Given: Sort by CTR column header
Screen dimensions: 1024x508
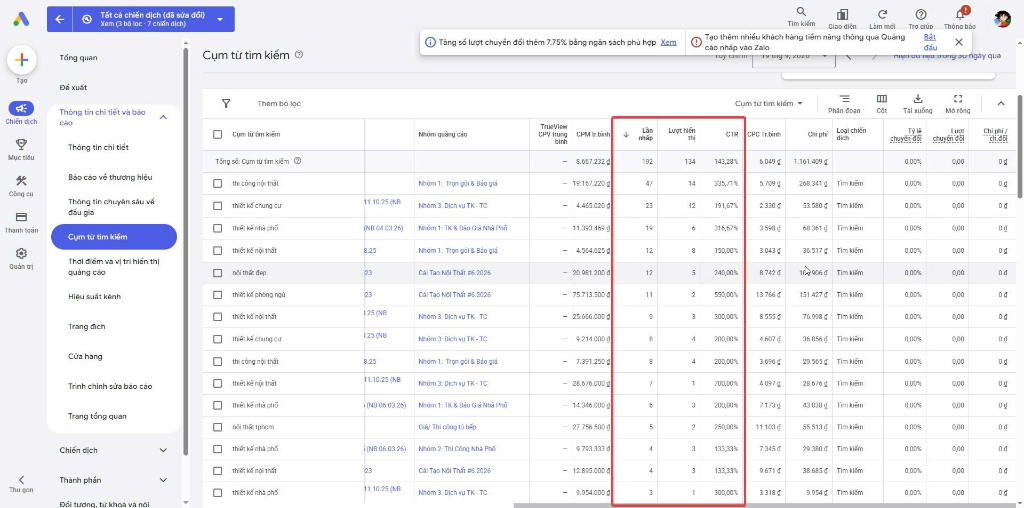Looking at the screenshot, I should tap(731, 135).
